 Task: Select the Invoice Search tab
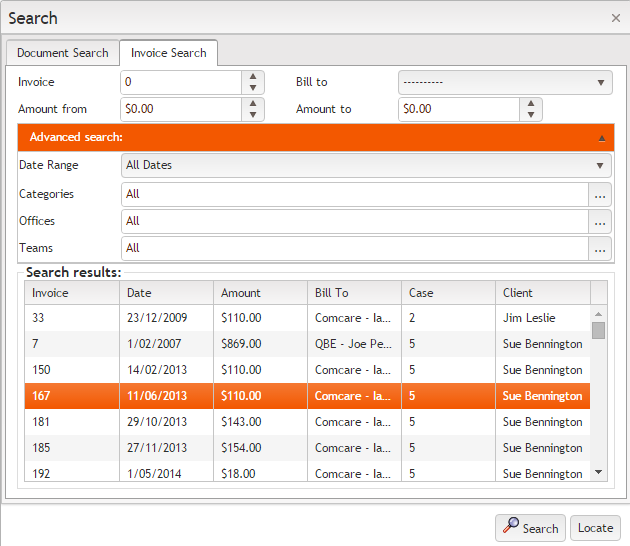tap(168, 53)
